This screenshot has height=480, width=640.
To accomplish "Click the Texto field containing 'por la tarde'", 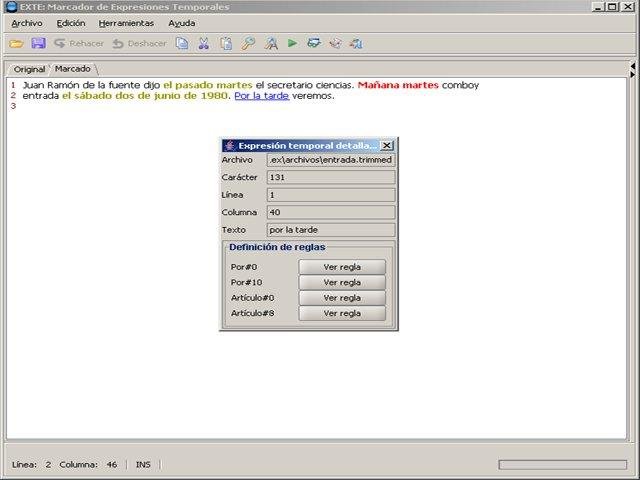I will (330, 230).
